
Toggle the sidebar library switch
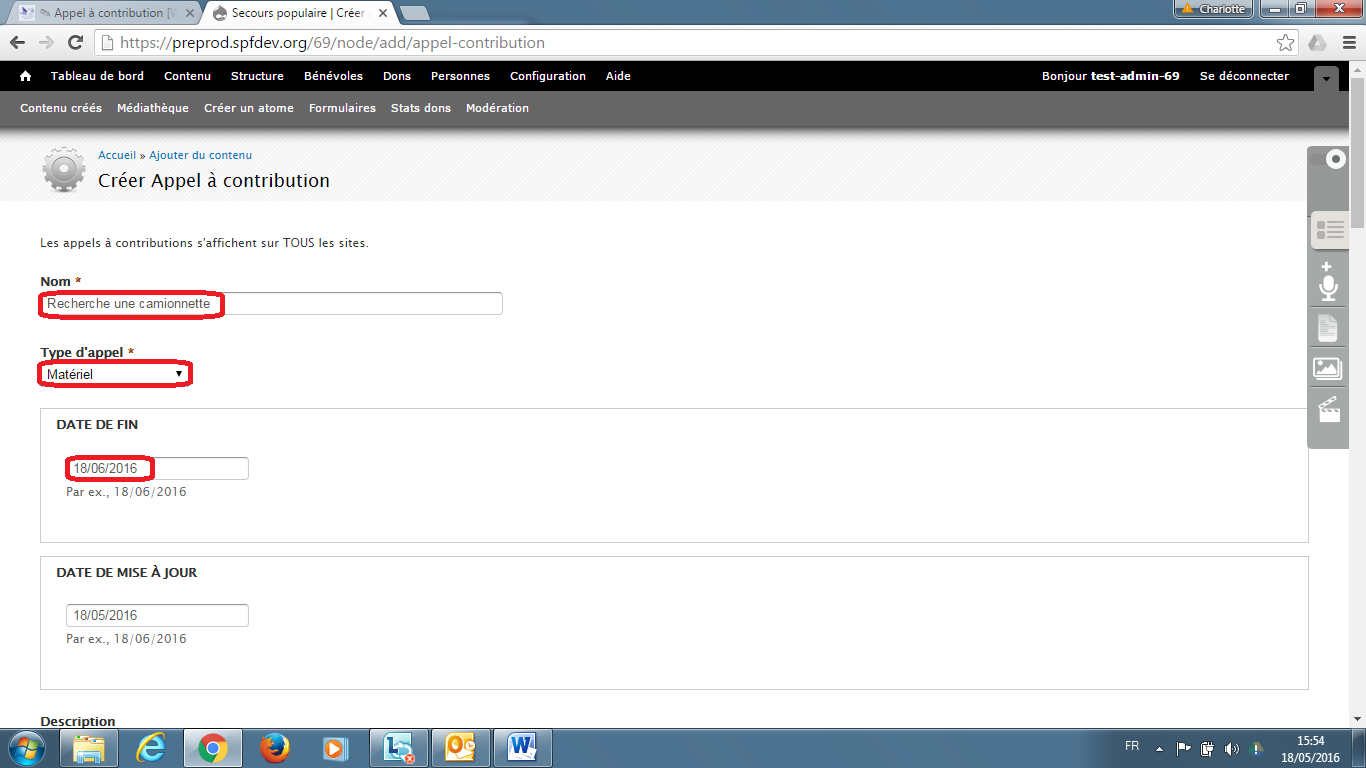(x=1328, y=160)
